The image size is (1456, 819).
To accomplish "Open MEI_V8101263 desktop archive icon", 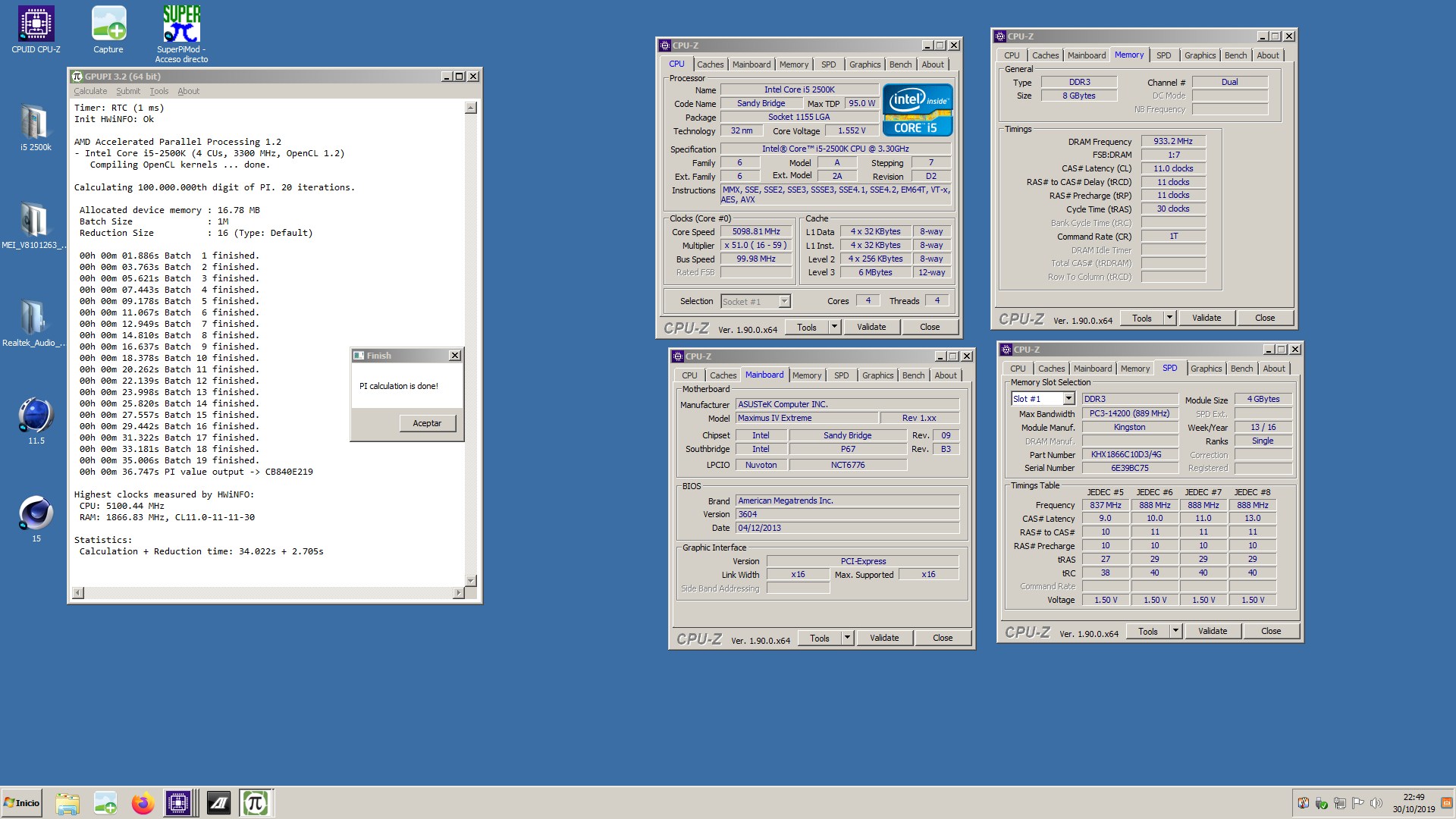I will [34, 225].
